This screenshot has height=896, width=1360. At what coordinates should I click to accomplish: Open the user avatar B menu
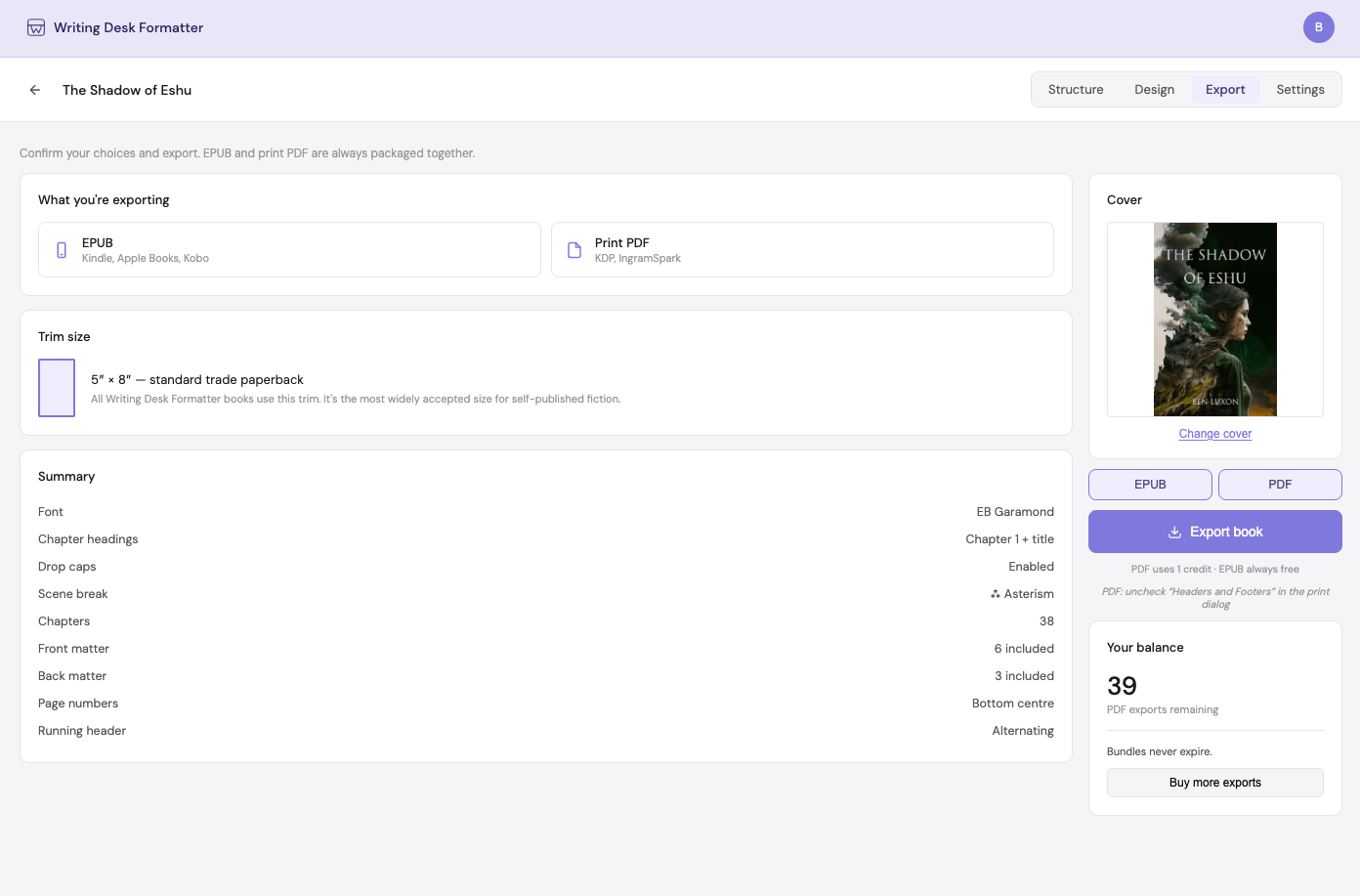pos(1319,27)
